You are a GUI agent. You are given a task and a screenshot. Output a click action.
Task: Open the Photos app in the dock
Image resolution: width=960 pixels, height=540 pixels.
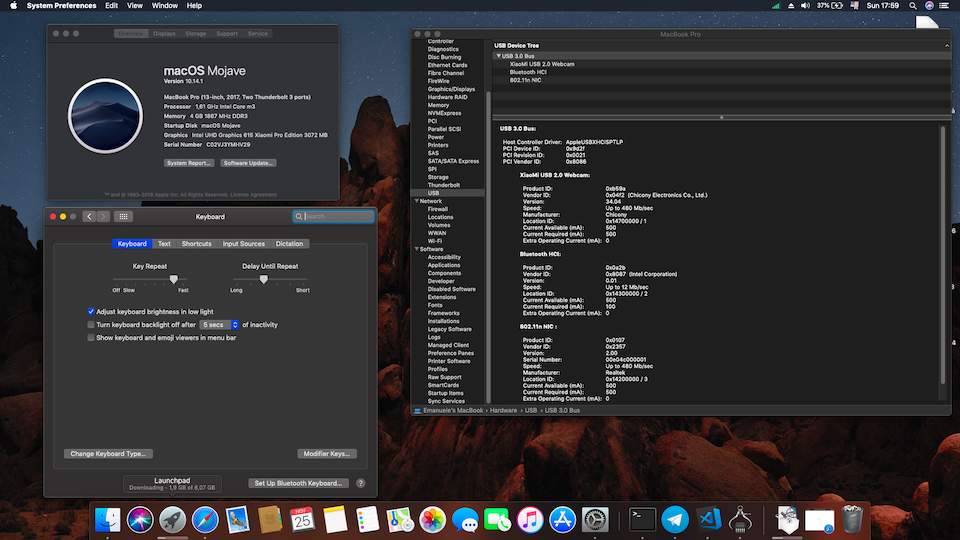(432, 519)
